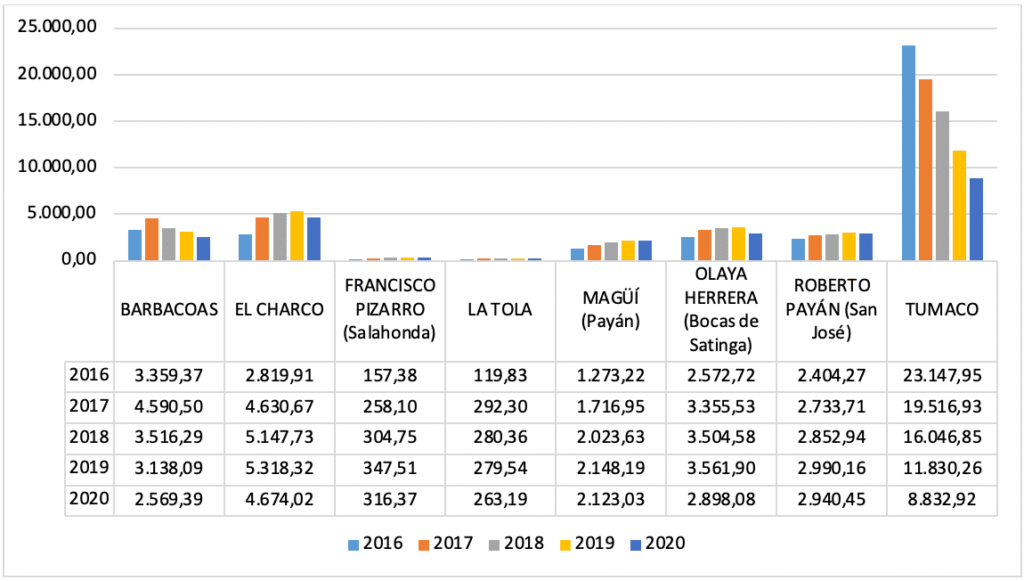The image size is (1024, 581).
Task: Select the orange 2017 Barbacoas bar
Action: [152, 238]
